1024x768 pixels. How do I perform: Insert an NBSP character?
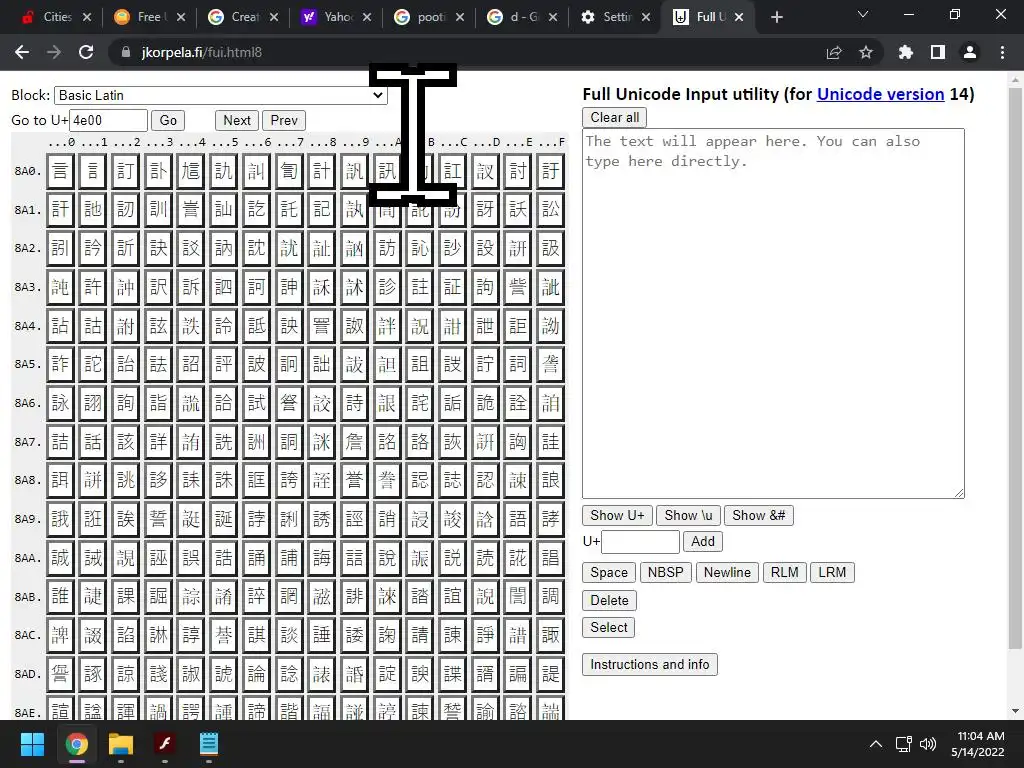click(665, 573)
